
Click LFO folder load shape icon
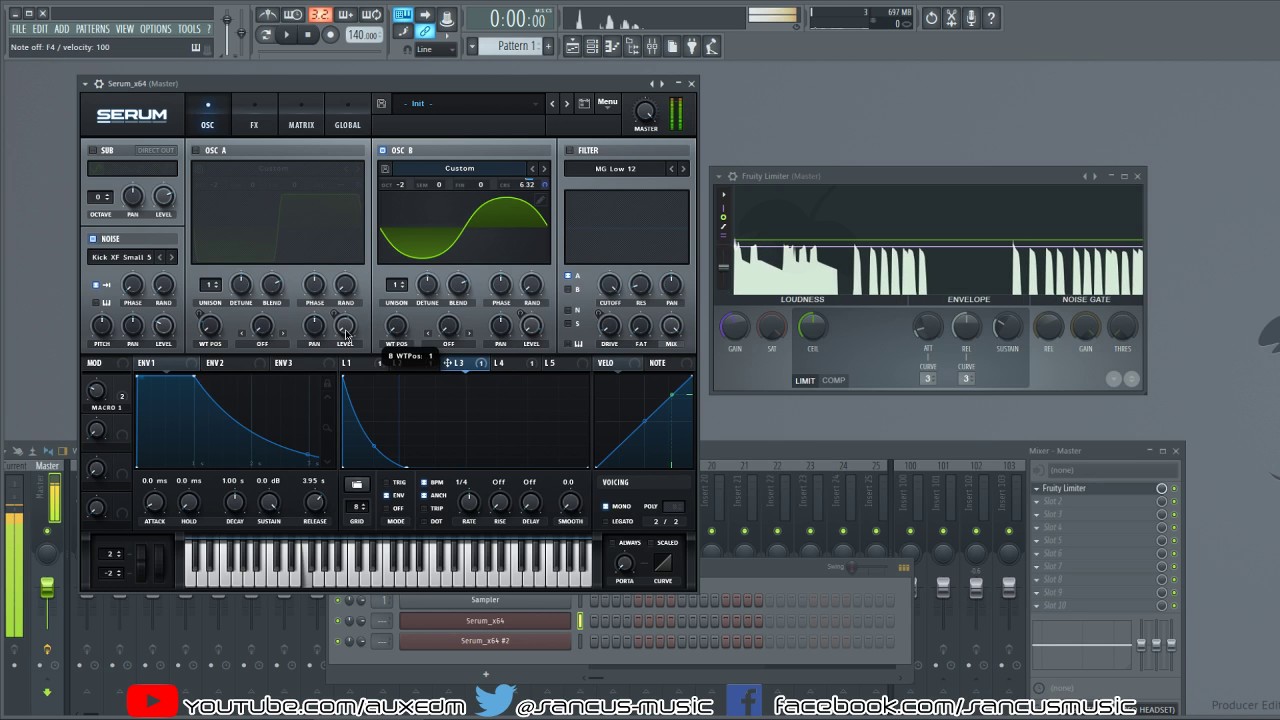tap(357, 484)
